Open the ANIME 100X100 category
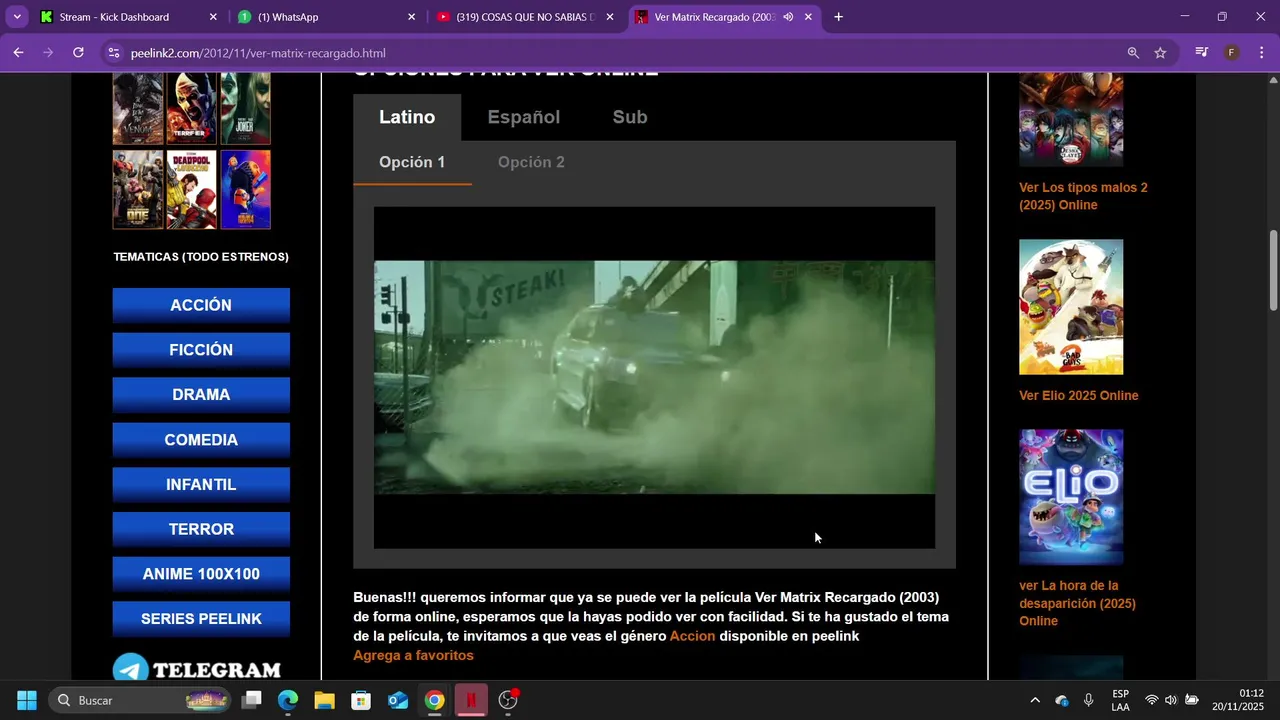Viewport: 1280px width, 720px height. (201, 574)
